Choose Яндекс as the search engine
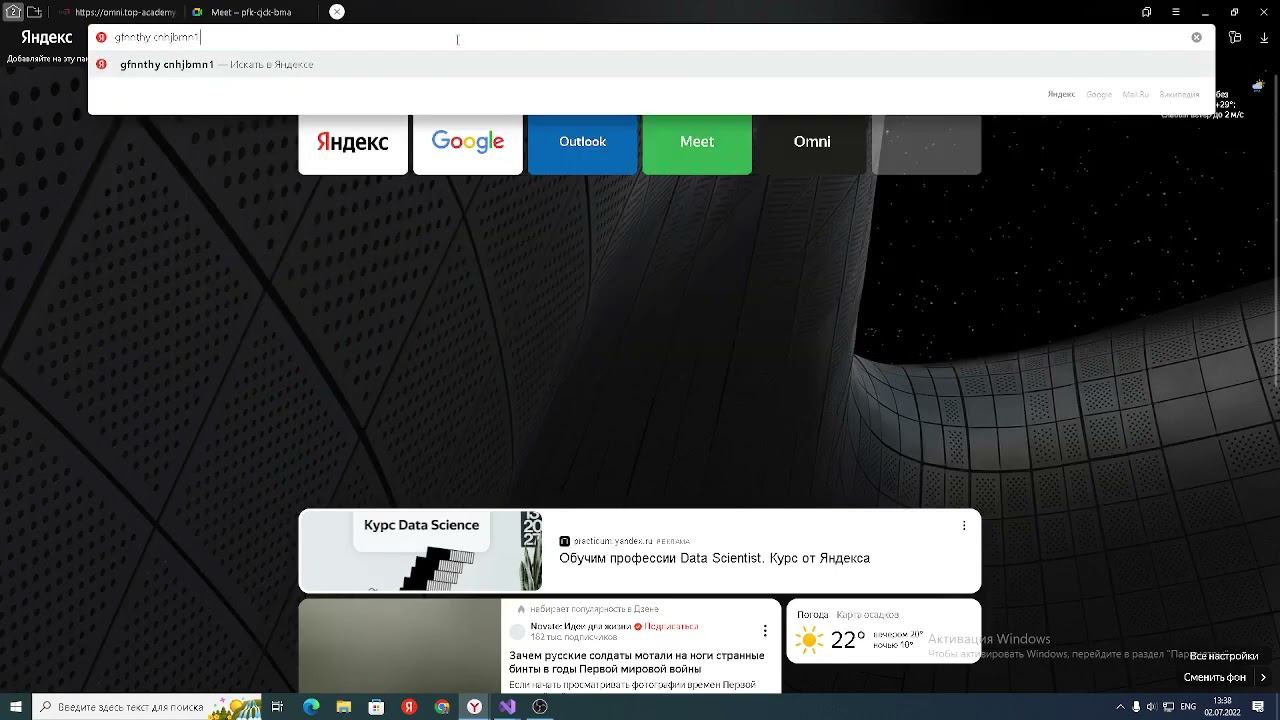Image resolution: width=1280 pixels, height=720 pixels. point(1061,94)
